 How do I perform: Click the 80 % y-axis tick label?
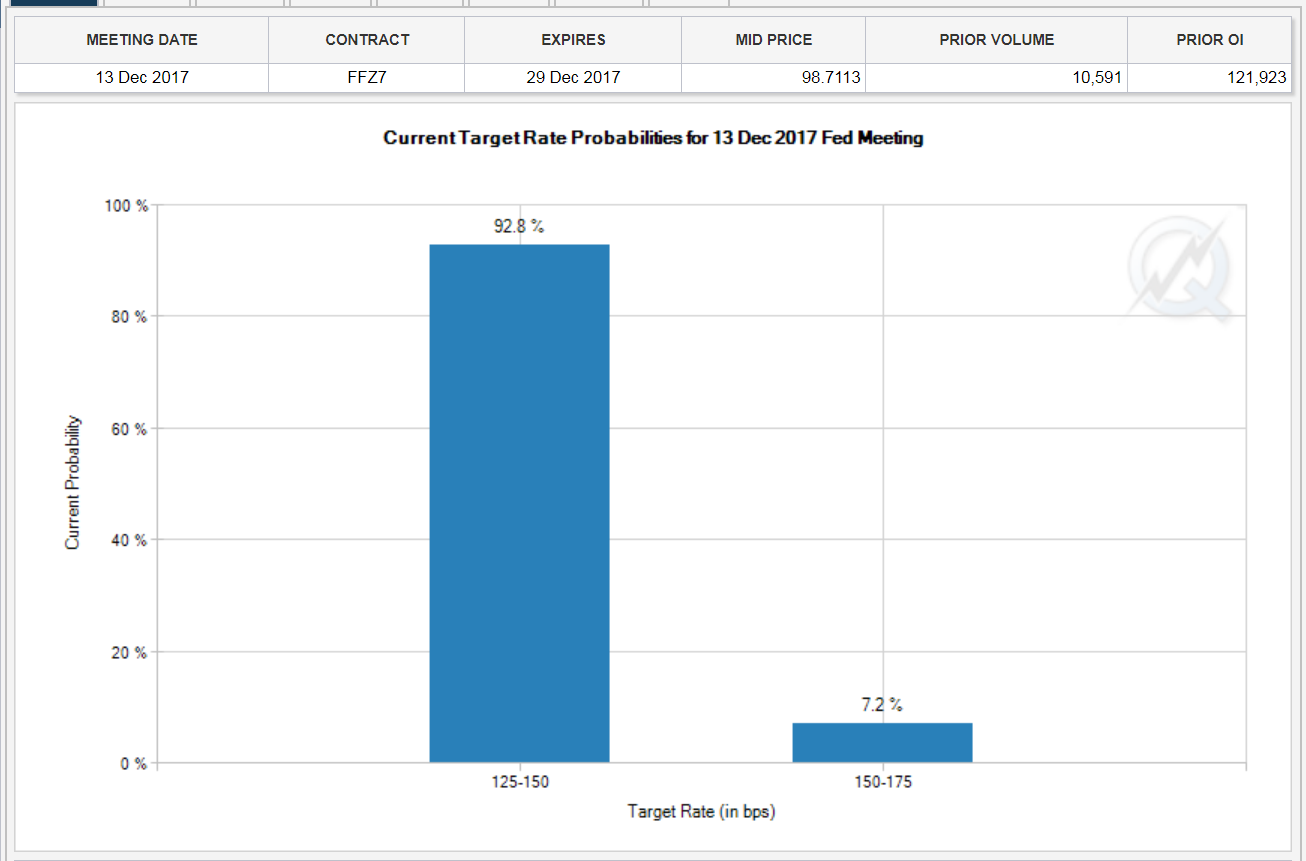click(x=129, y=317)
